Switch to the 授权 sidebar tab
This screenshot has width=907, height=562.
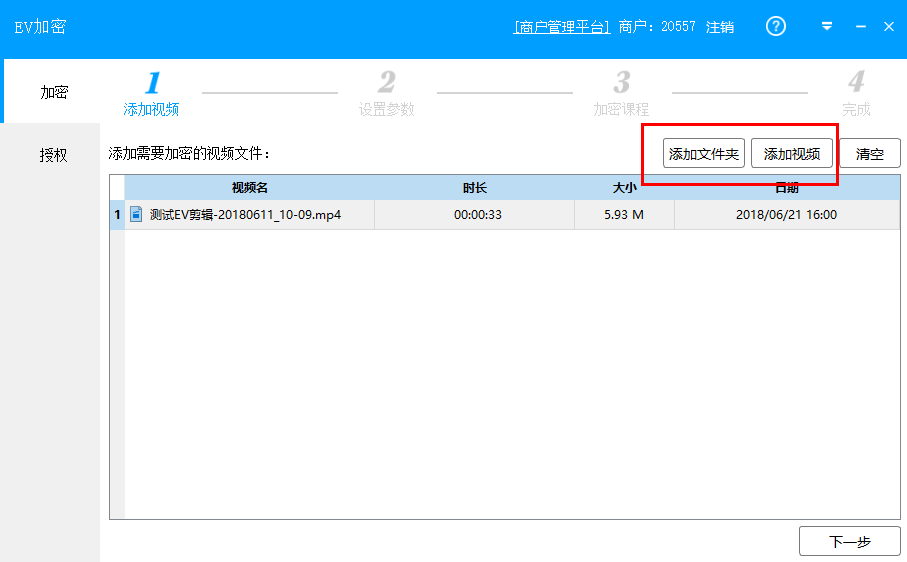(x=53, y=155)
